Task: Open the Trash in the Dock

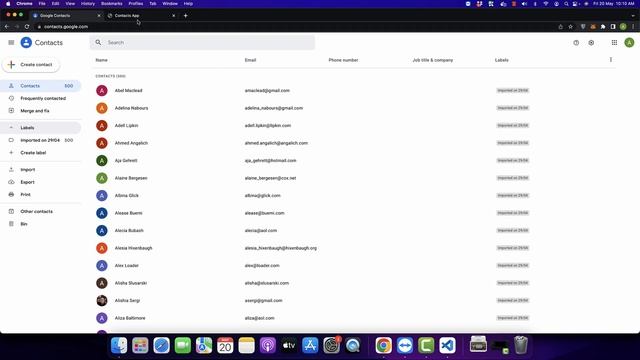Action: pos(521,345)
